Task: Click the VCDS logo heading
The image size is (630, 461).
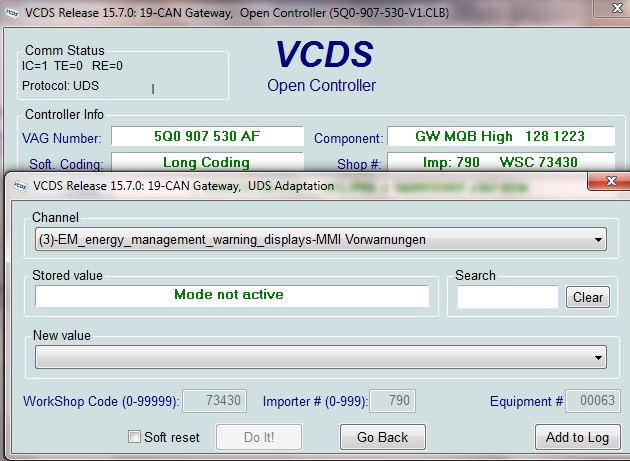Action: 324,54
